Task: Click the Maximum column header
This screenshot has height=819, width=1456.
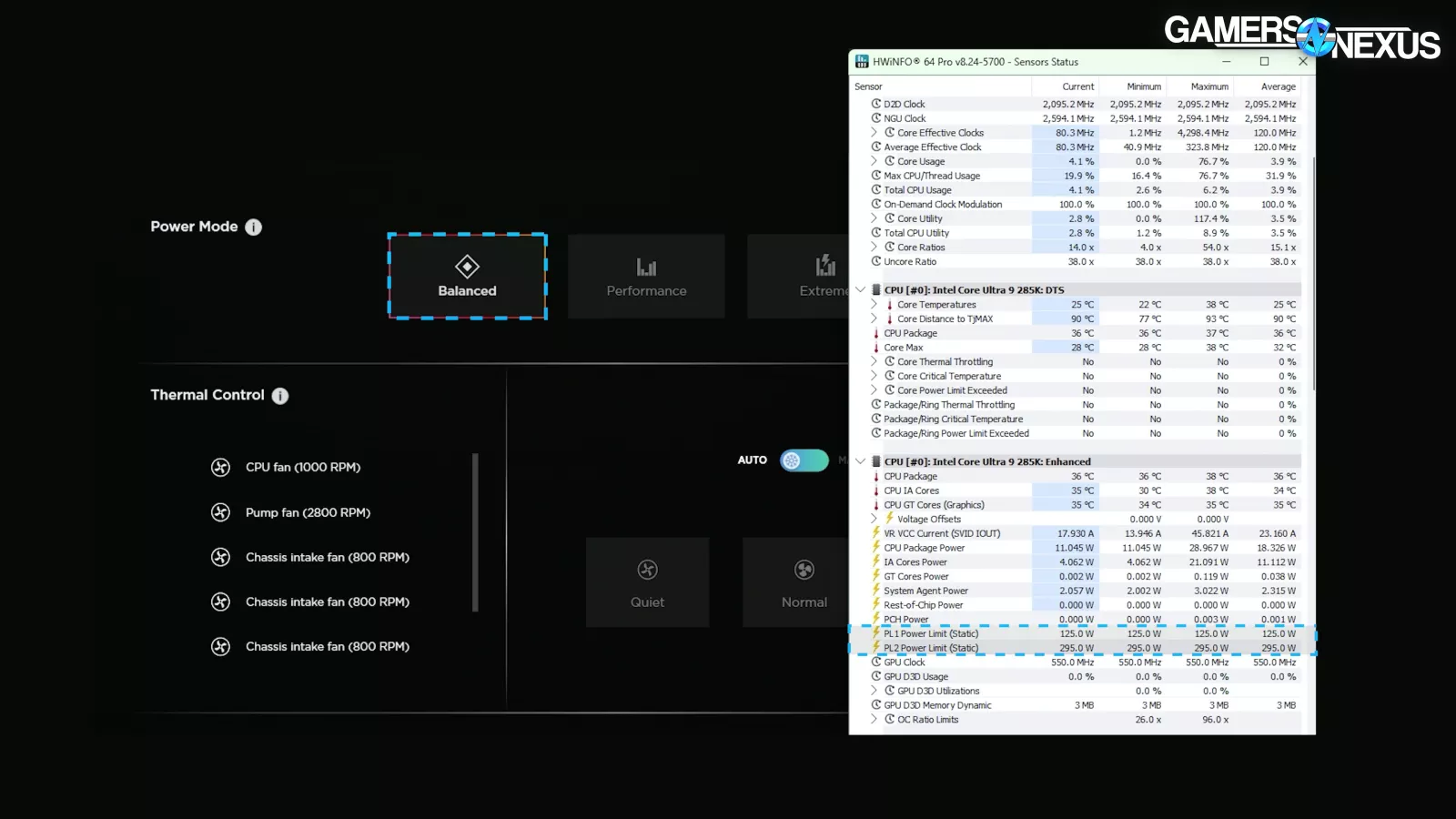Action: [1209, 86]
